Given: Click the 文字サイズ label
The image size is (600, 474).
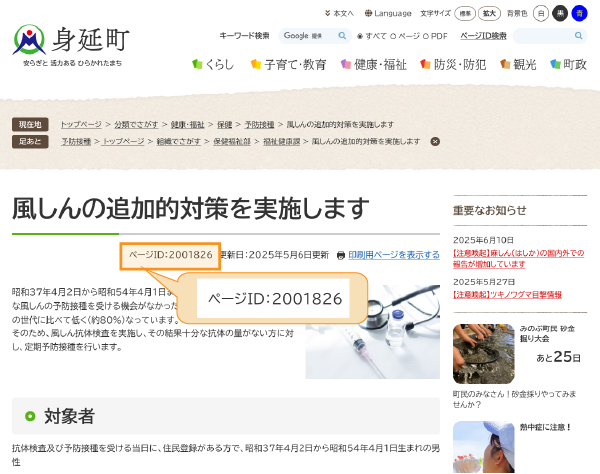Looking at the screenshot, I should coord(435,13).
